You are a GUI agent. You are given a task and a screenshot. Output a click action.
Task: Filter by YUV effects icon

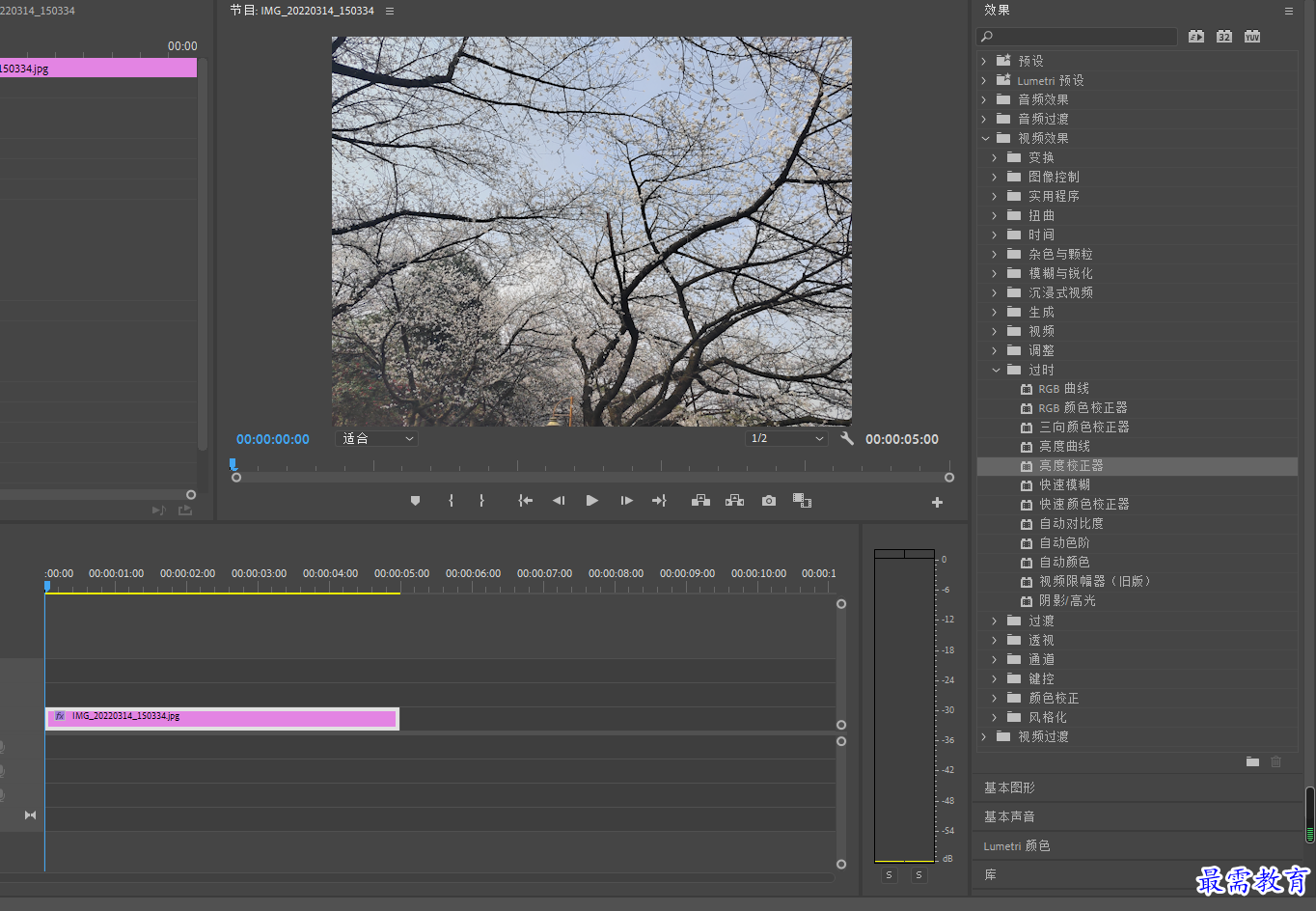1252,37
